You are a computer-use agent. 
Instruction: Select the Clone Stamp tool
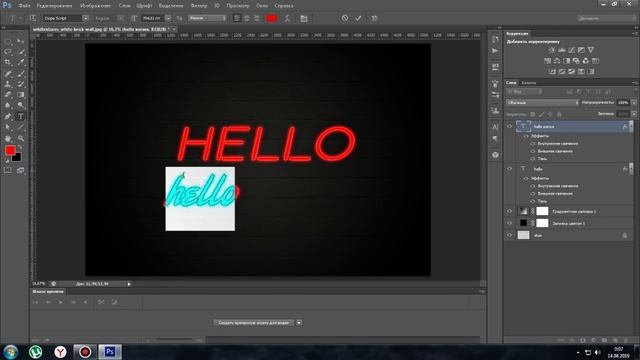tap(8, 84)
